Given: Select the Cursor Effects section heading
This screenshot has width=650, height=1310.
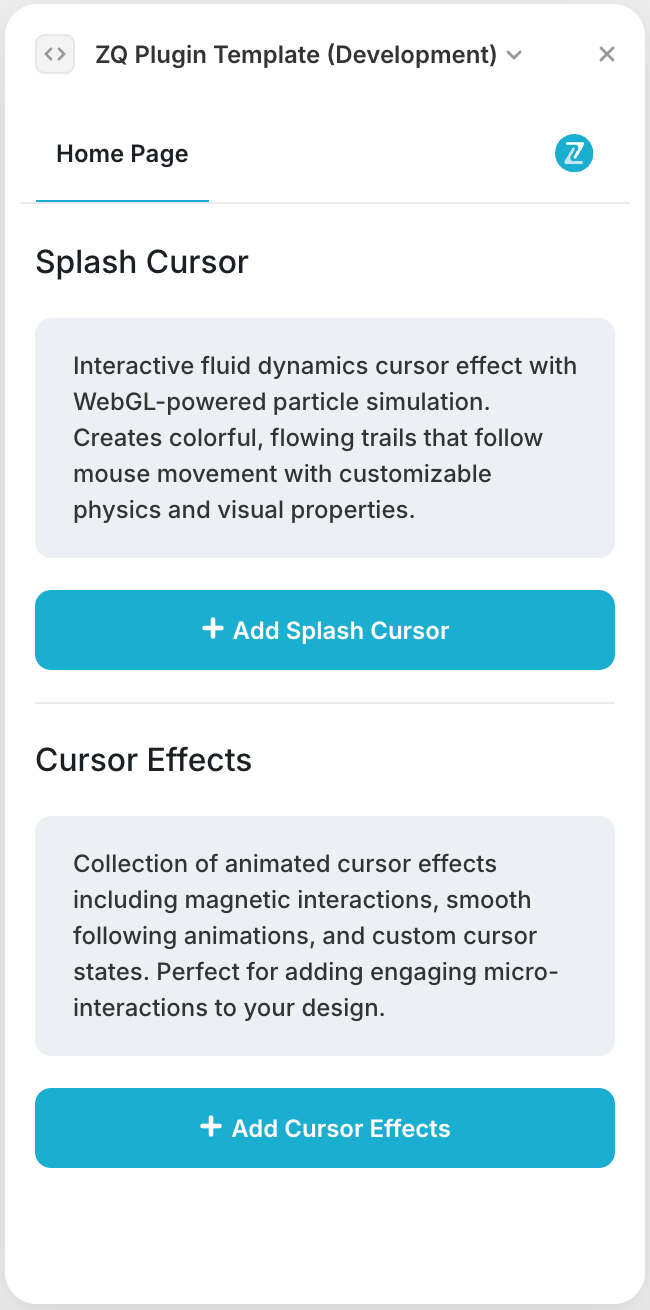Looking at the screenshot, I should click(x=144, y=760).
